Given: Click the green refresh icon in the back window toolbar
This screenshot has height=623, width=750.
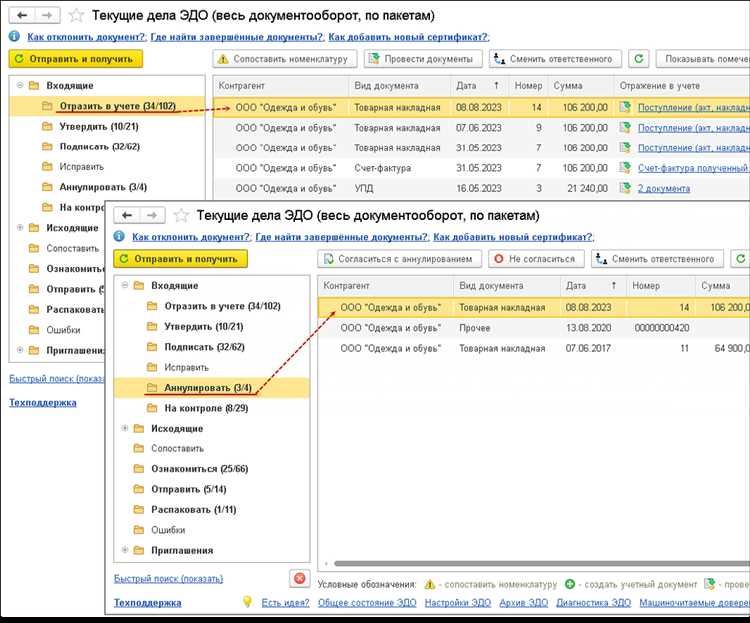Looking at the screenshot, I should click(639, 59).
